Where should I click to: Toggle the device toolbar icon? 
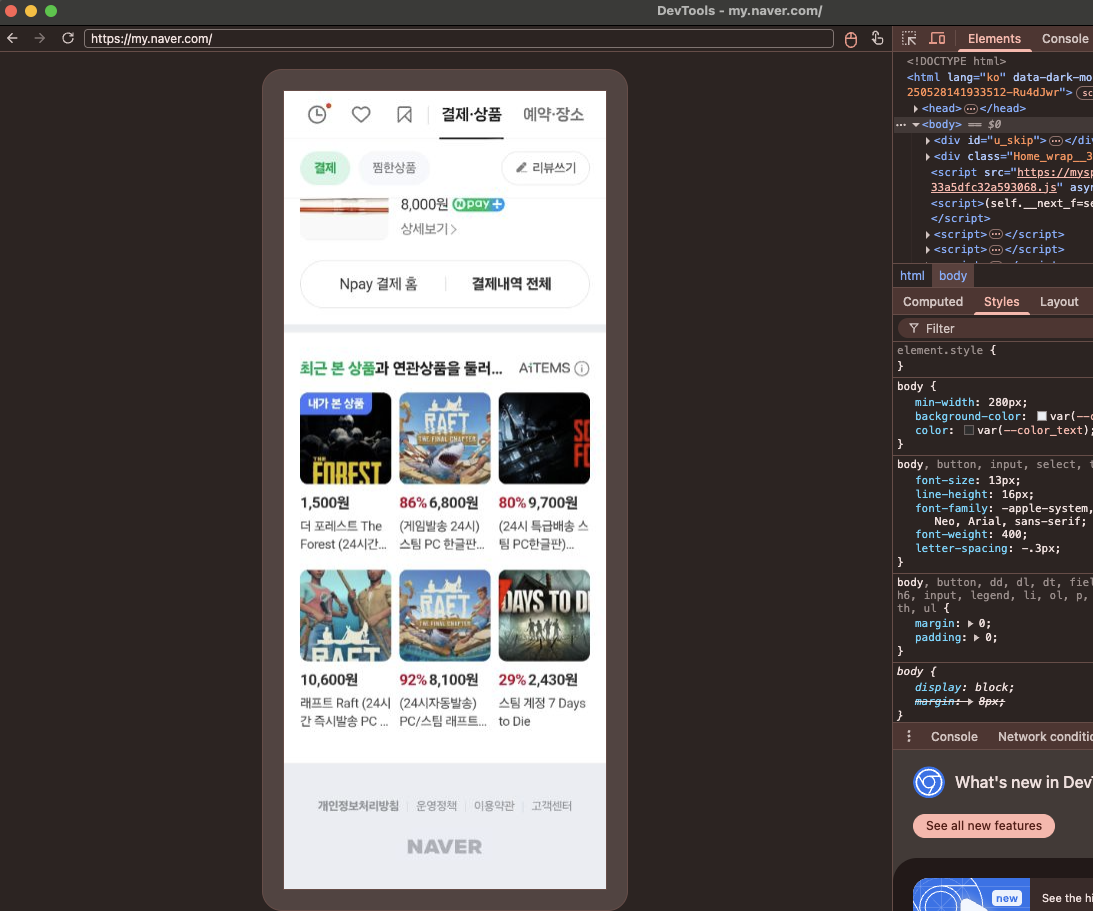click(x=938, y=38)
